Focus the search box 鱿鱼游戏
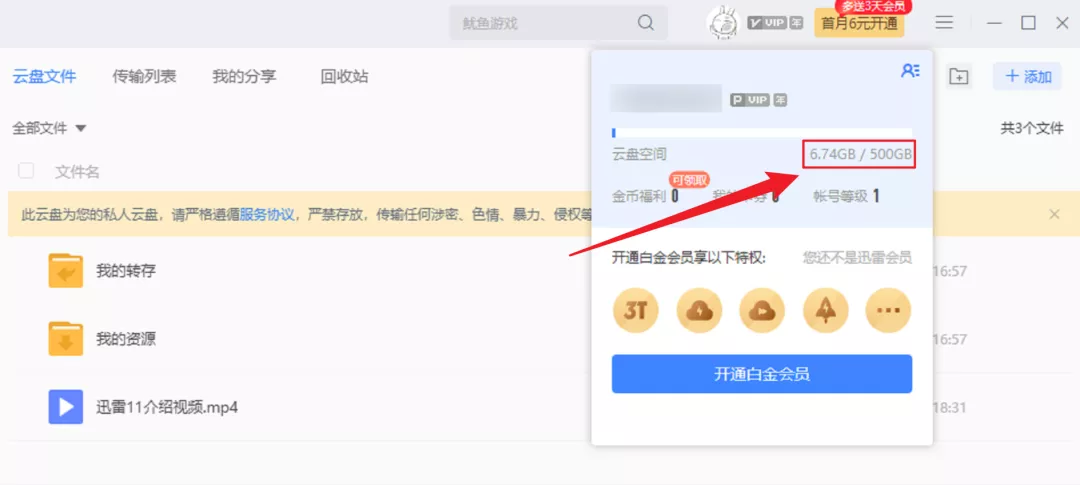Image resolution: width=1080 pixels, height=485 pixels. click(559, 23)
